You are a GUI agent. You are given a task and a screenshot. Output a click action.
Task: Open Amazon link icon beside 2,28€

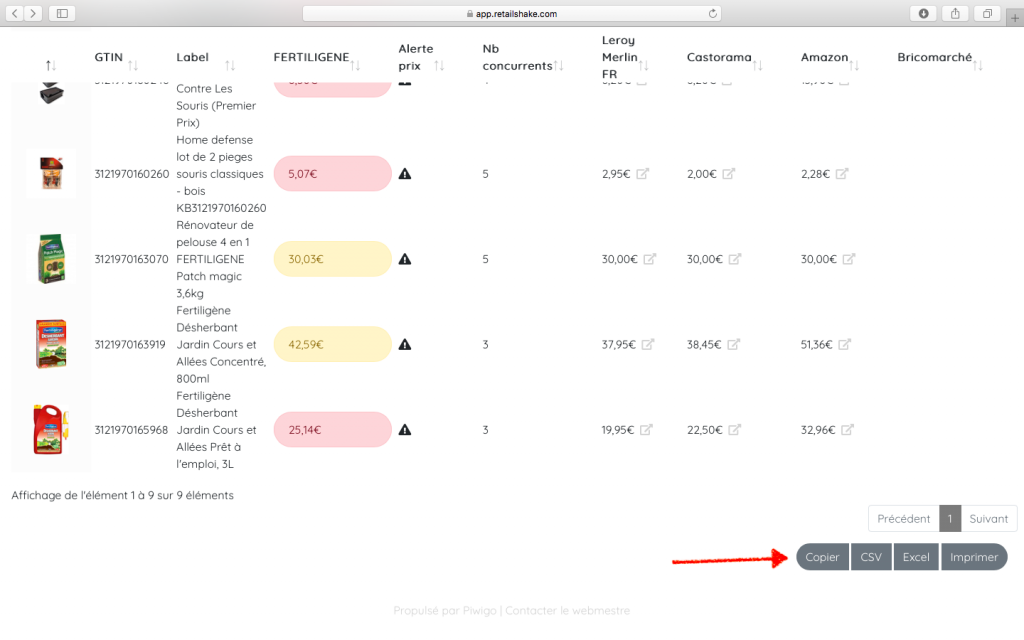tap(842, 174)
